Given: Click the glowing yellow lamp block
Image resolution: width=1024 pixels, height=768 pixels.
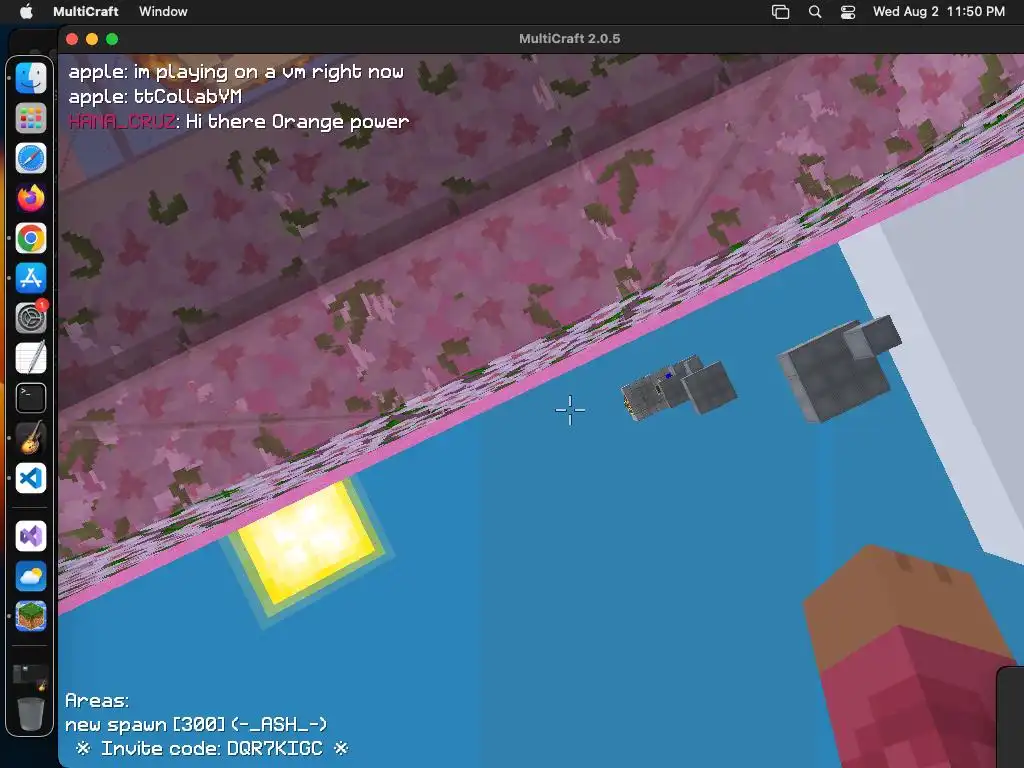Looking at the screenshot, I should point(306,545).
